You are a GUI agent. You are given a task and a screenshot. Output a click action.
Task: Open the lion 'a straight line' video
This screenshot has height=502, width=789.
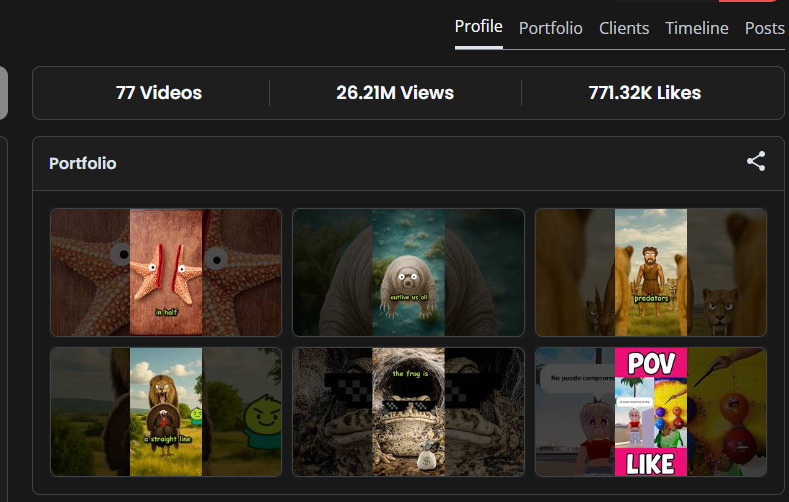(x=166, y=412)
